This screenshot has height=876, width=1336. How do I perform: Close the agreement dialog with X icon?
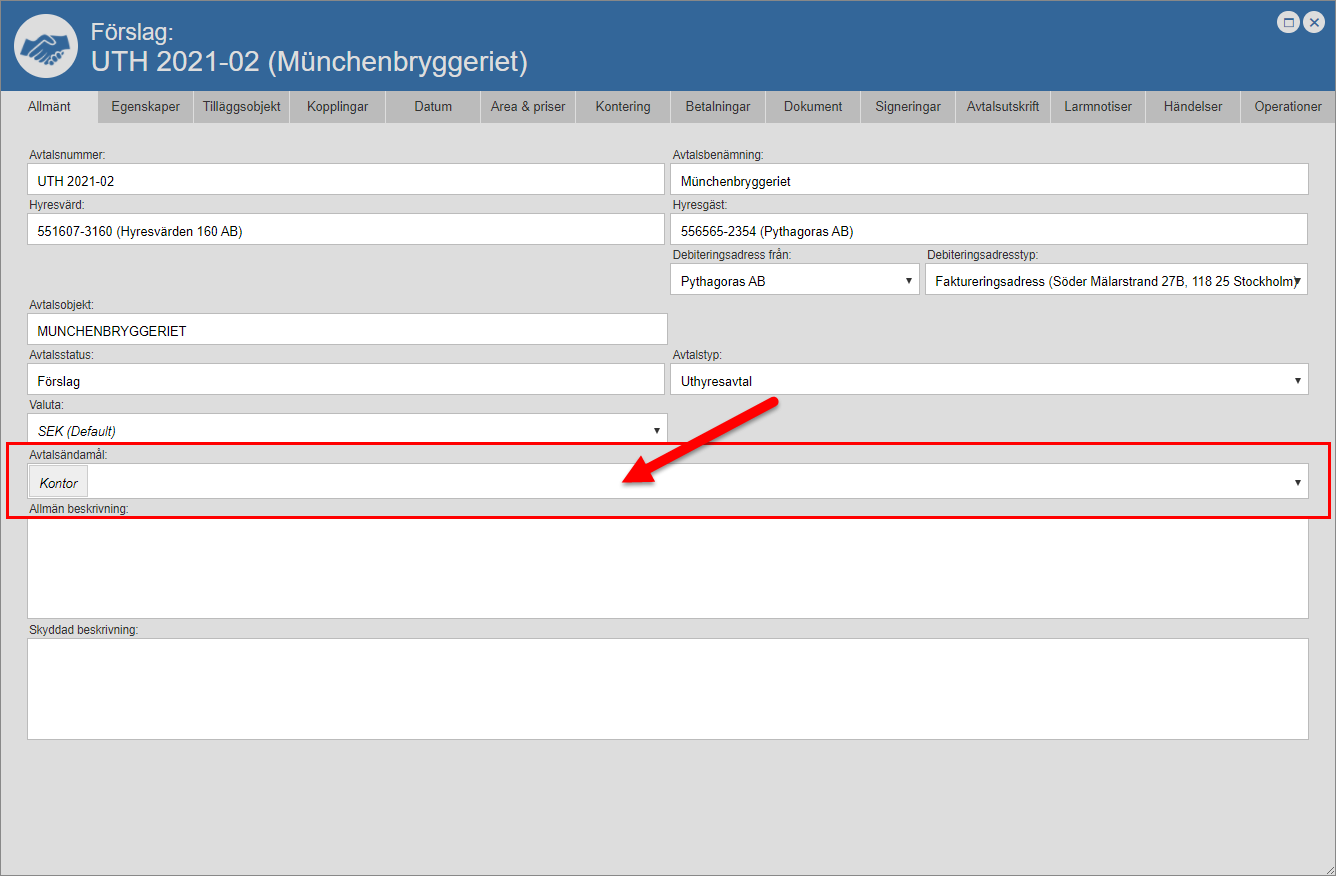[1313, 22]
